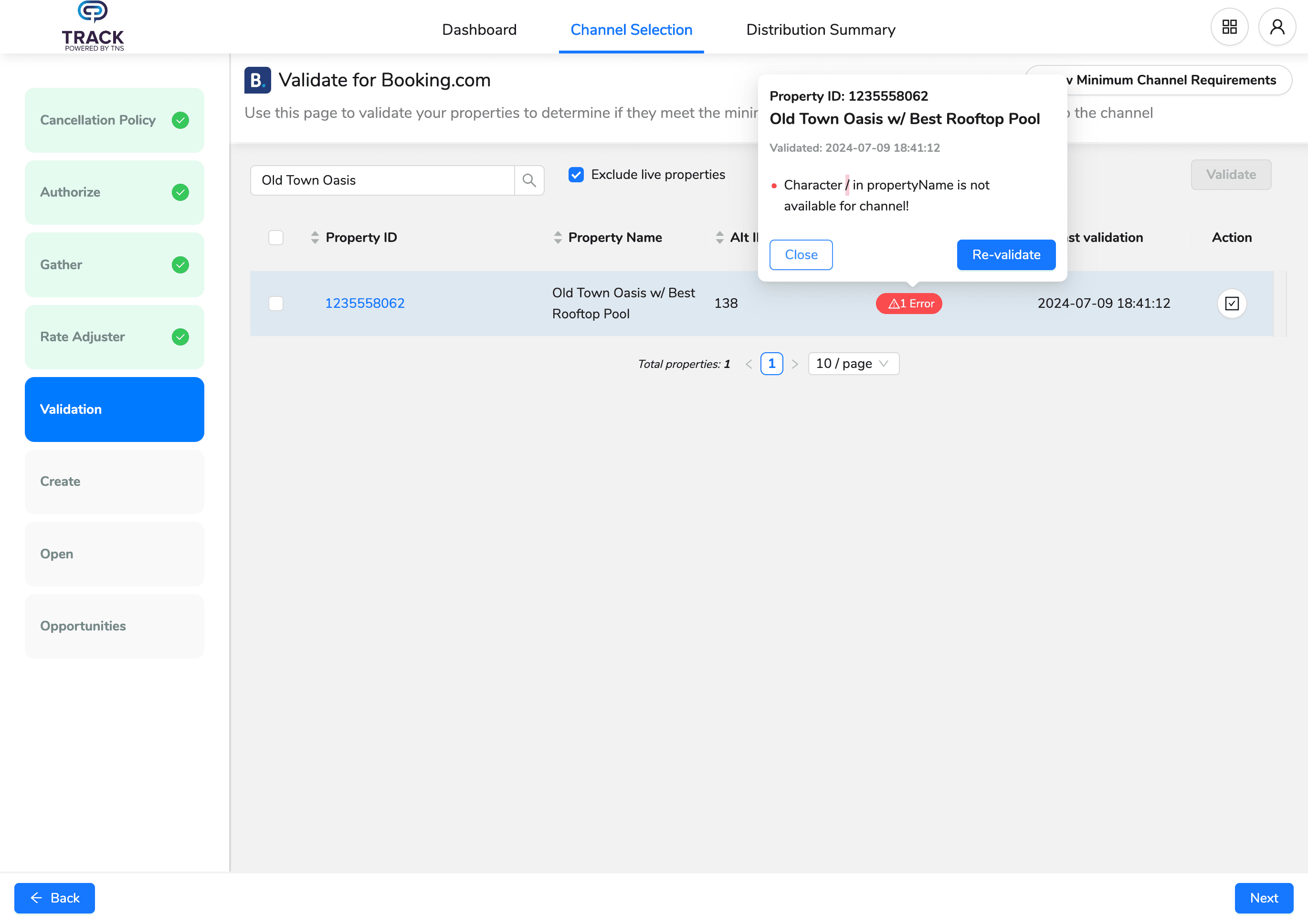Select page 1 in pagination
1308x924 pixels.
pyautogui.click(x=772, y=364)
